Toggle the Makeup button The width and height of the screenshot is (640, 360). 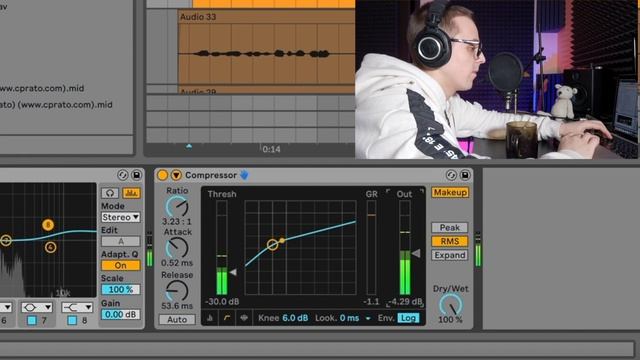click(450, 192)
